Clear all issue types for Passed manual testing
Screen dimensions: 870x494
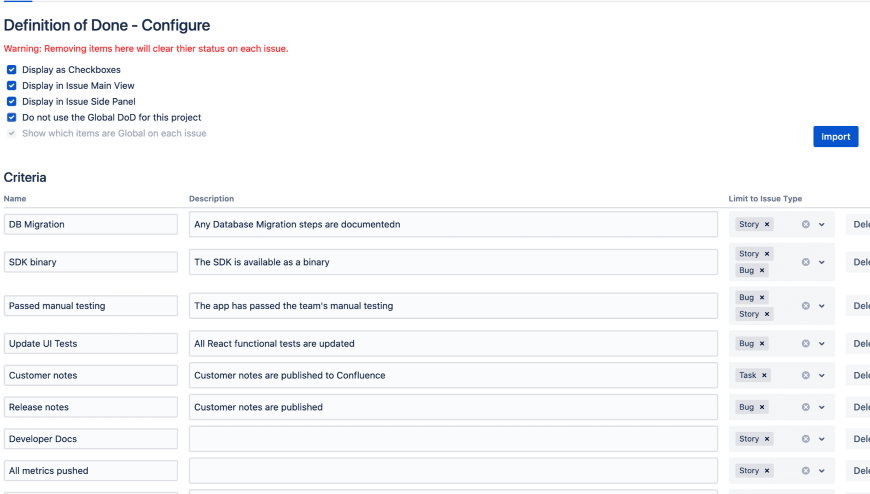tap(805, 306)
